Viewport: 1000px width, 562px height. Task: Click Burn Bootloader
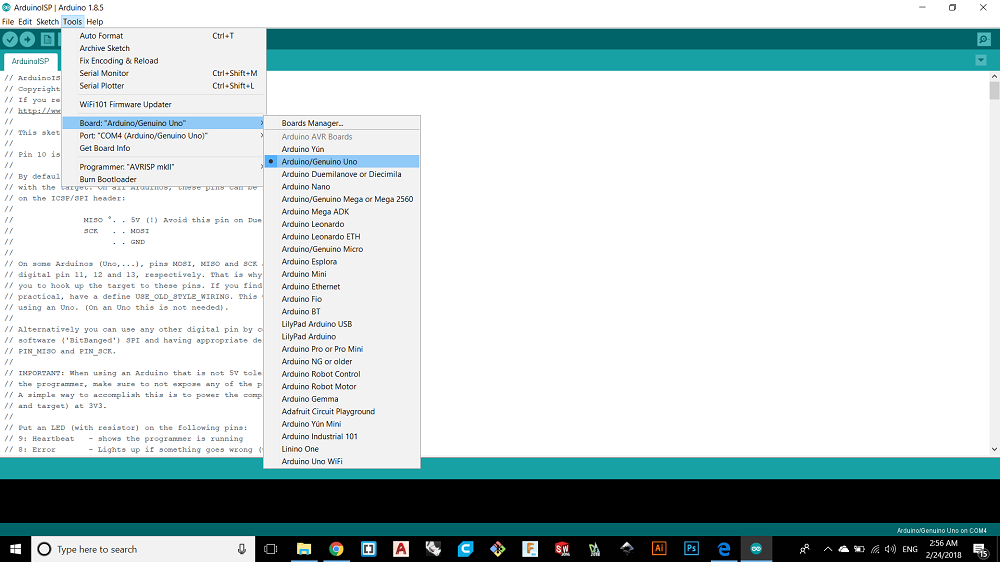164,179
